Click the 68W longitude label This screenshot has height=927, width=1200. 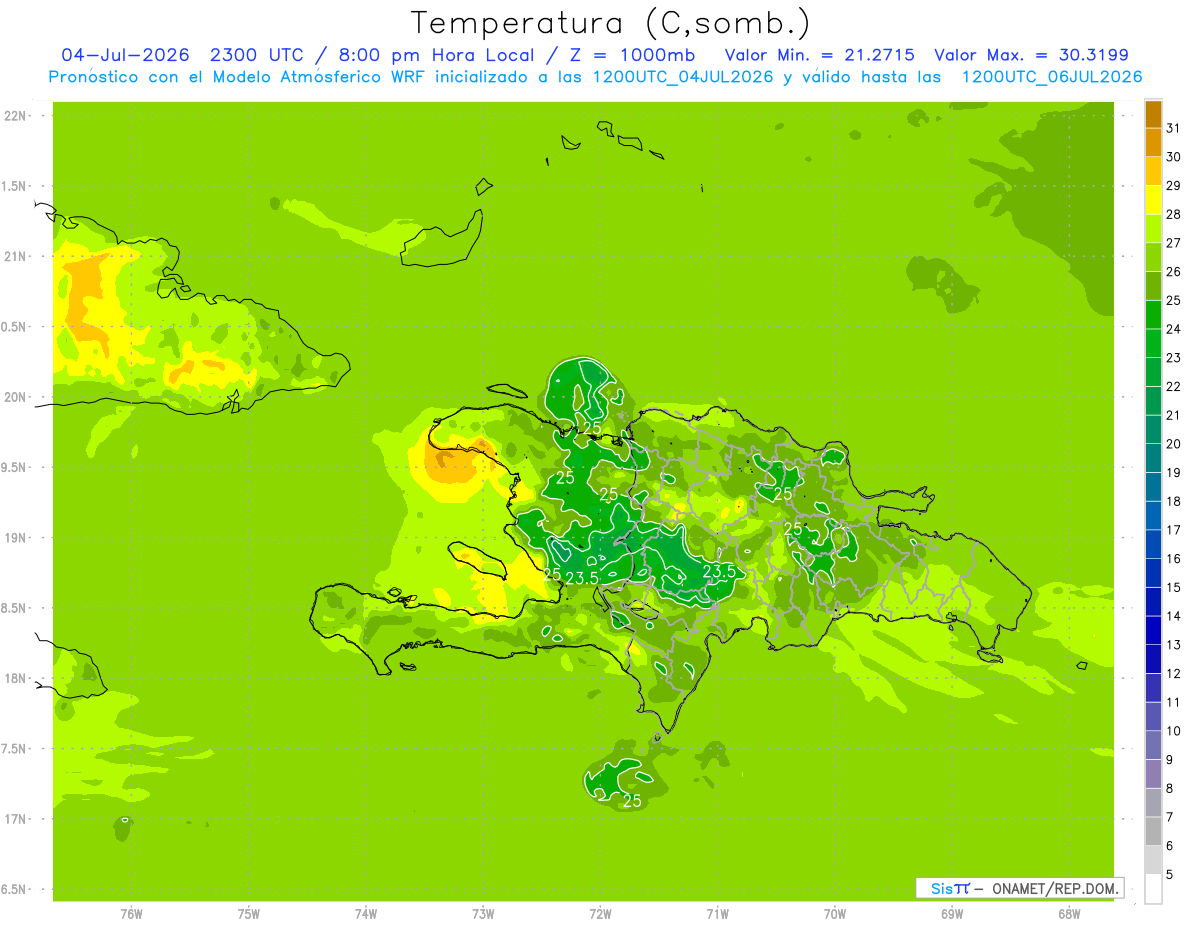[1069, 914]
